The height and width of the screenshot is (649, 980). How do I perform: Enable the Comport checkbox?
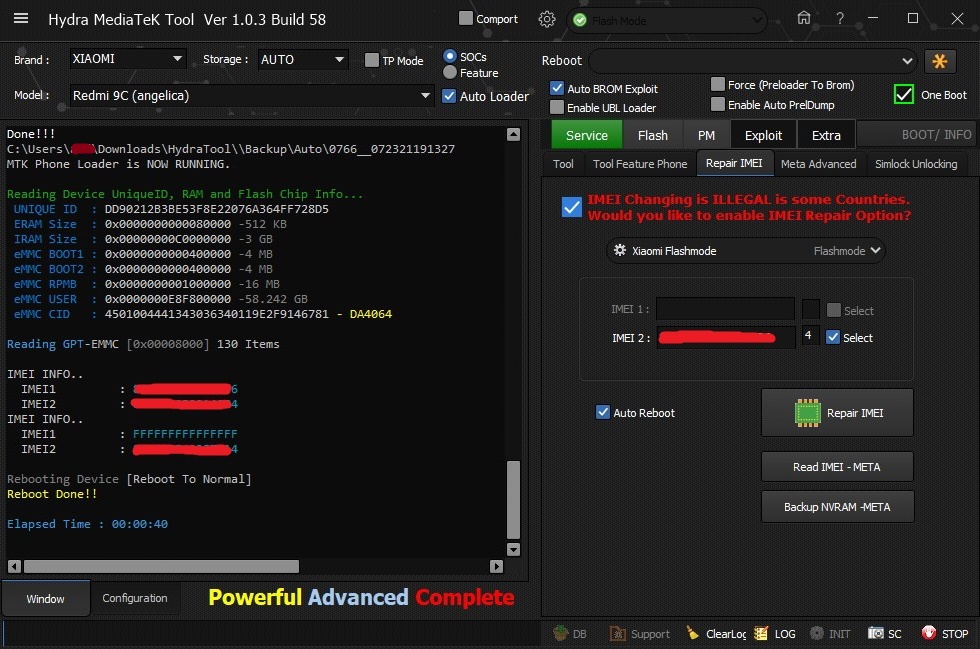click(x=466, y=19)
